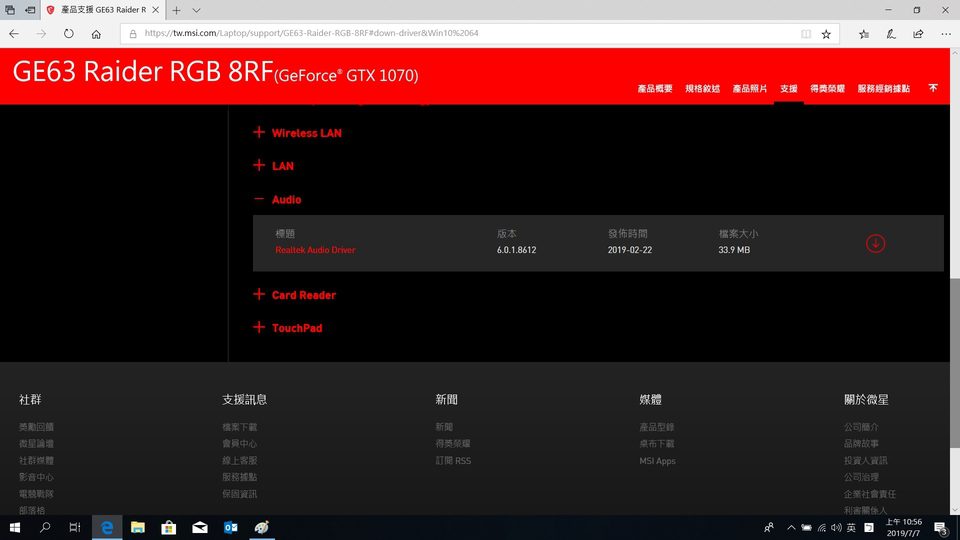Open 品牌故事 footer link
Viewport: 960px width, 540px height.
coord(861,443)
